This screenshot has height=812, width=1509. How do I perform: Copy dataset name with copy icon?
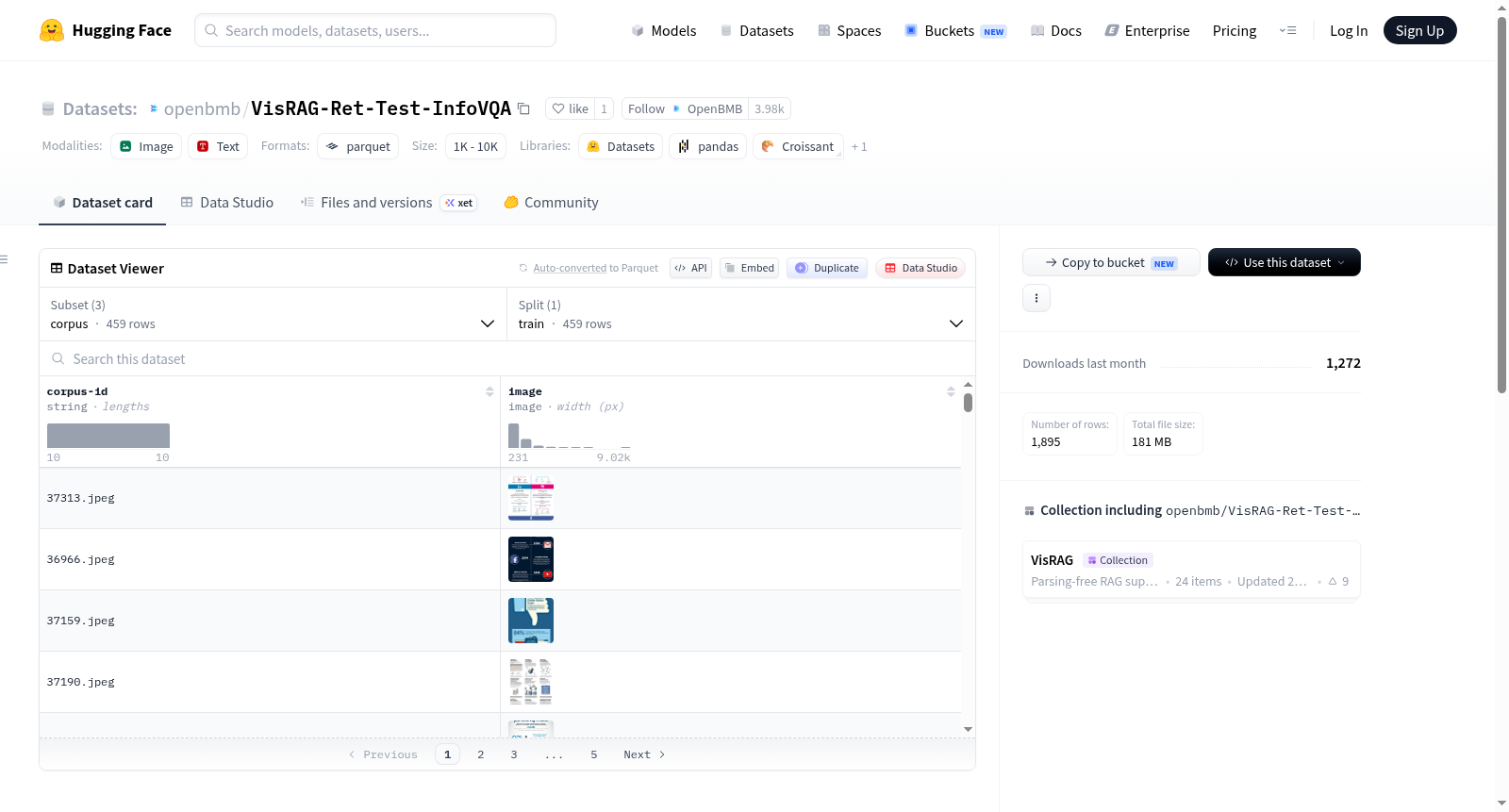click(x=523, y=108)
